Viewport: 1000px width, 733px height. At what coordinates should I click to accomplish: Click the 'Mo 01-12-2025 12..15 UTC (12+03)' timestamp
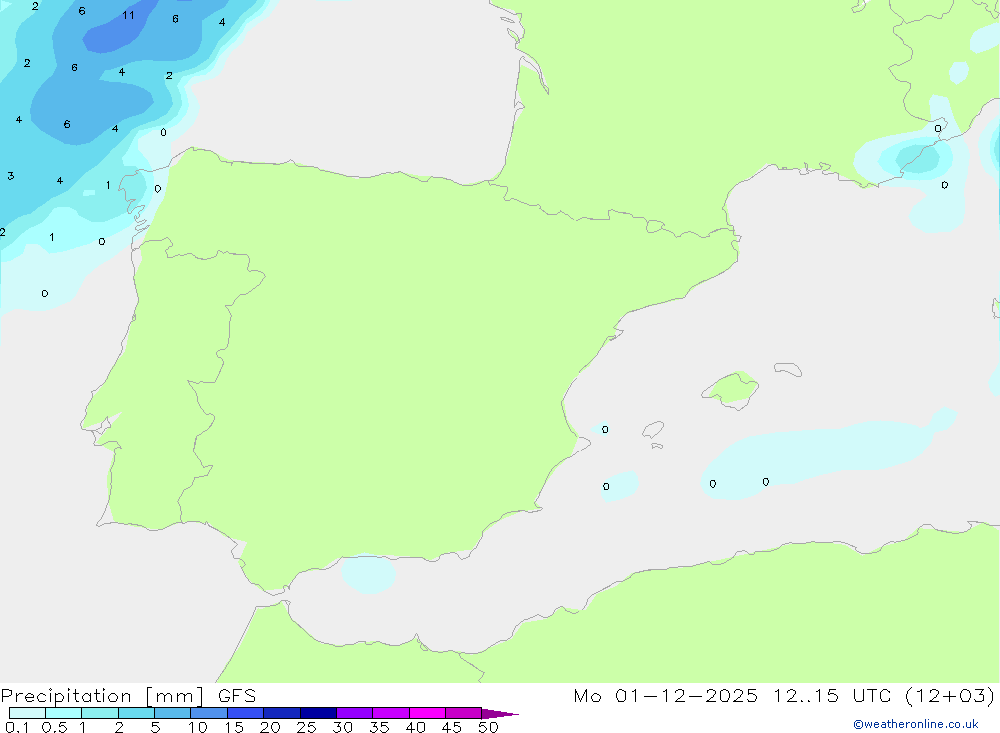(784, 696)
